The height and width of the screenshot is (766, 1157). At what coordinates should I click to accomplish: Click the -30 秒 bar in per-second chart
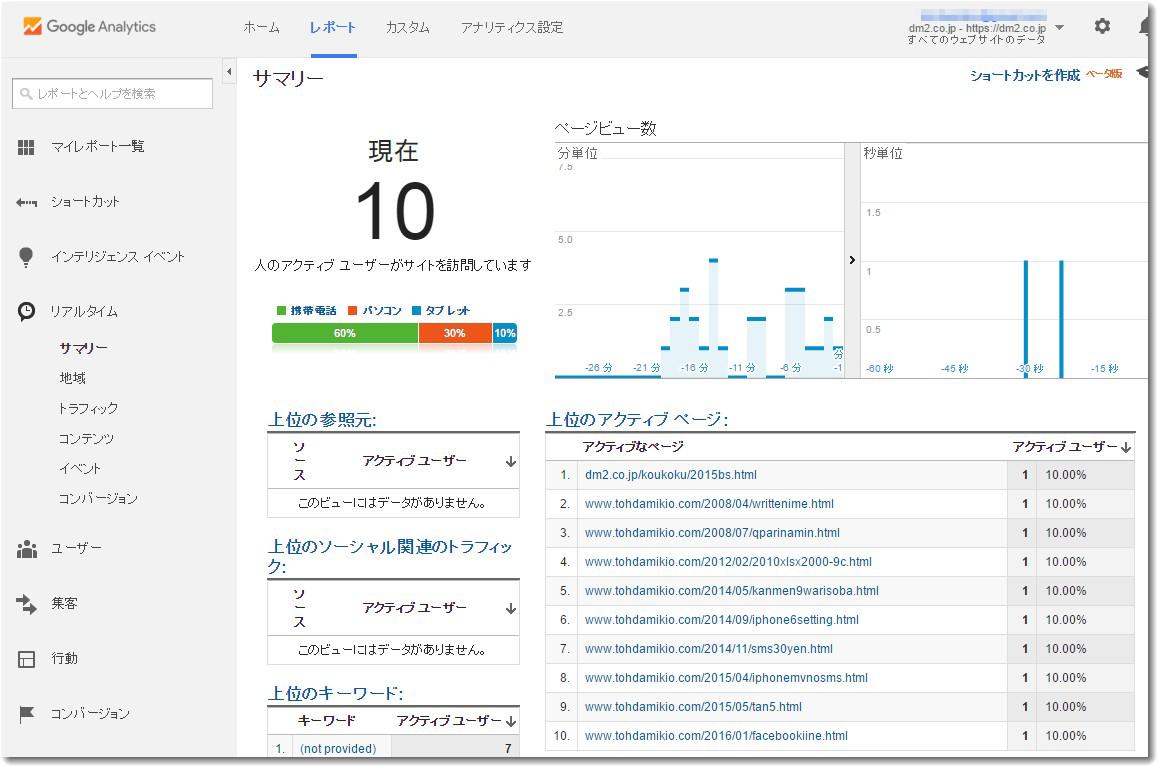[1026, 319]
